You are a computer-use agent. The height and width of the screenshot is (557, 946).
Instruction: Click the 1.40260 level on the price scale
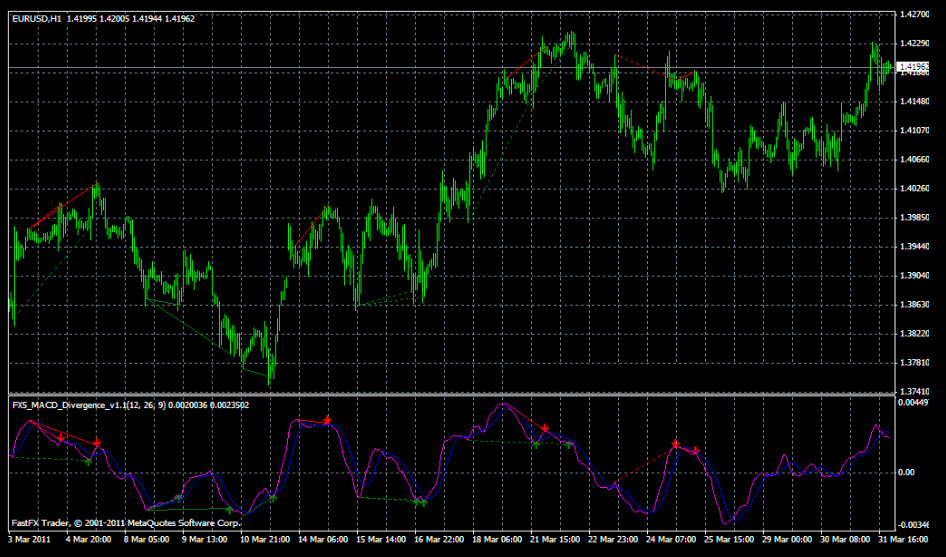pos(914,188)
